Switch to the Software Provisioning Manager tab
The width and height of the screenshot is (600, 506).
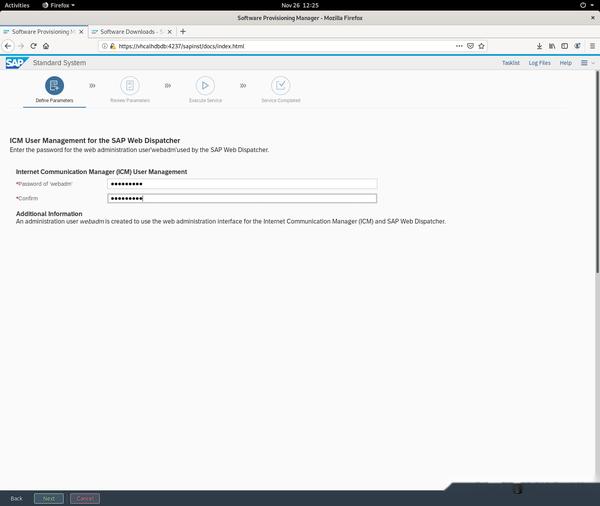(44, 32)
